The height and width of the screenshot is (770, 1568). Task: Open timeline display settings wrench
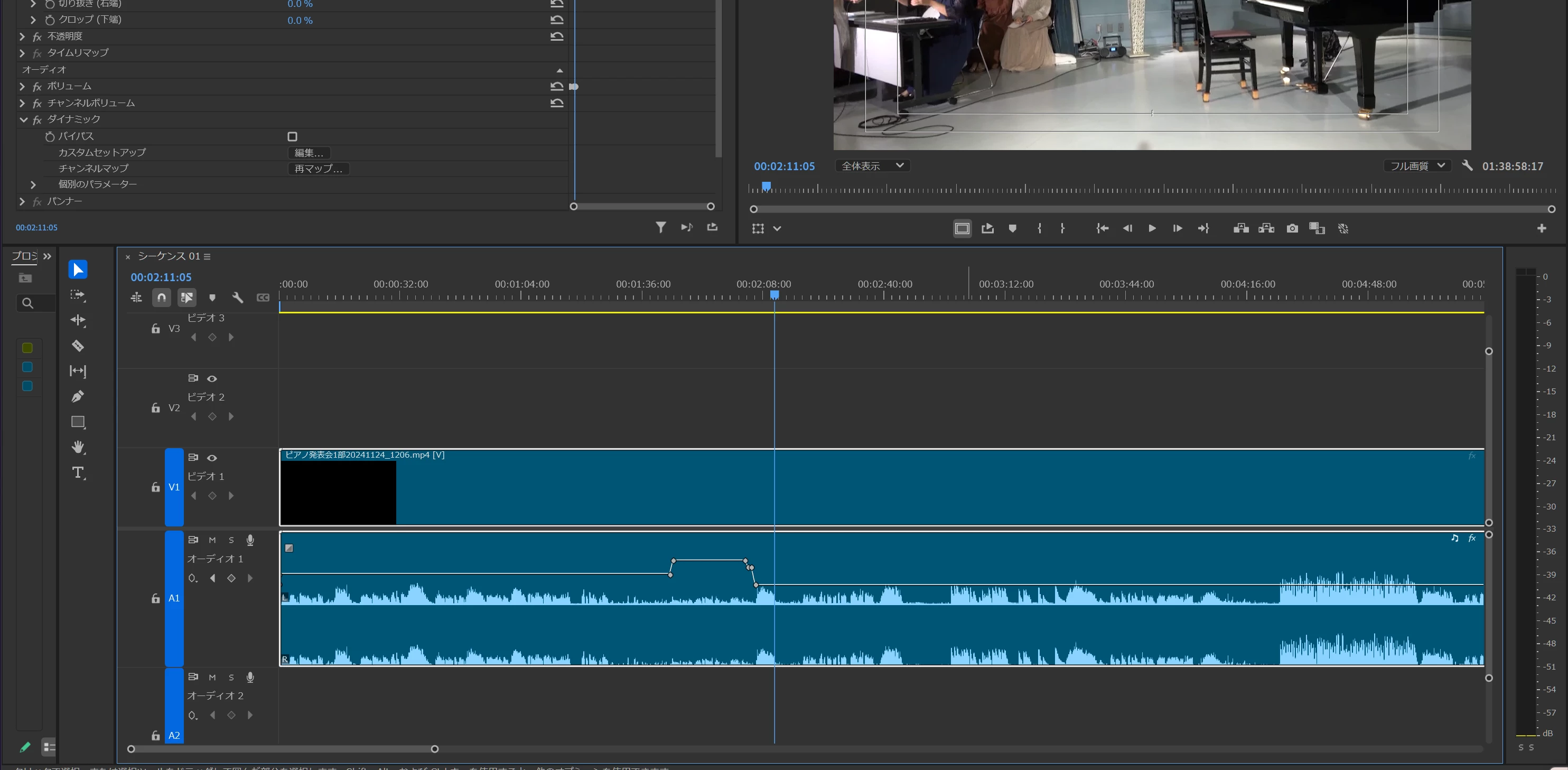pos(237,298)
